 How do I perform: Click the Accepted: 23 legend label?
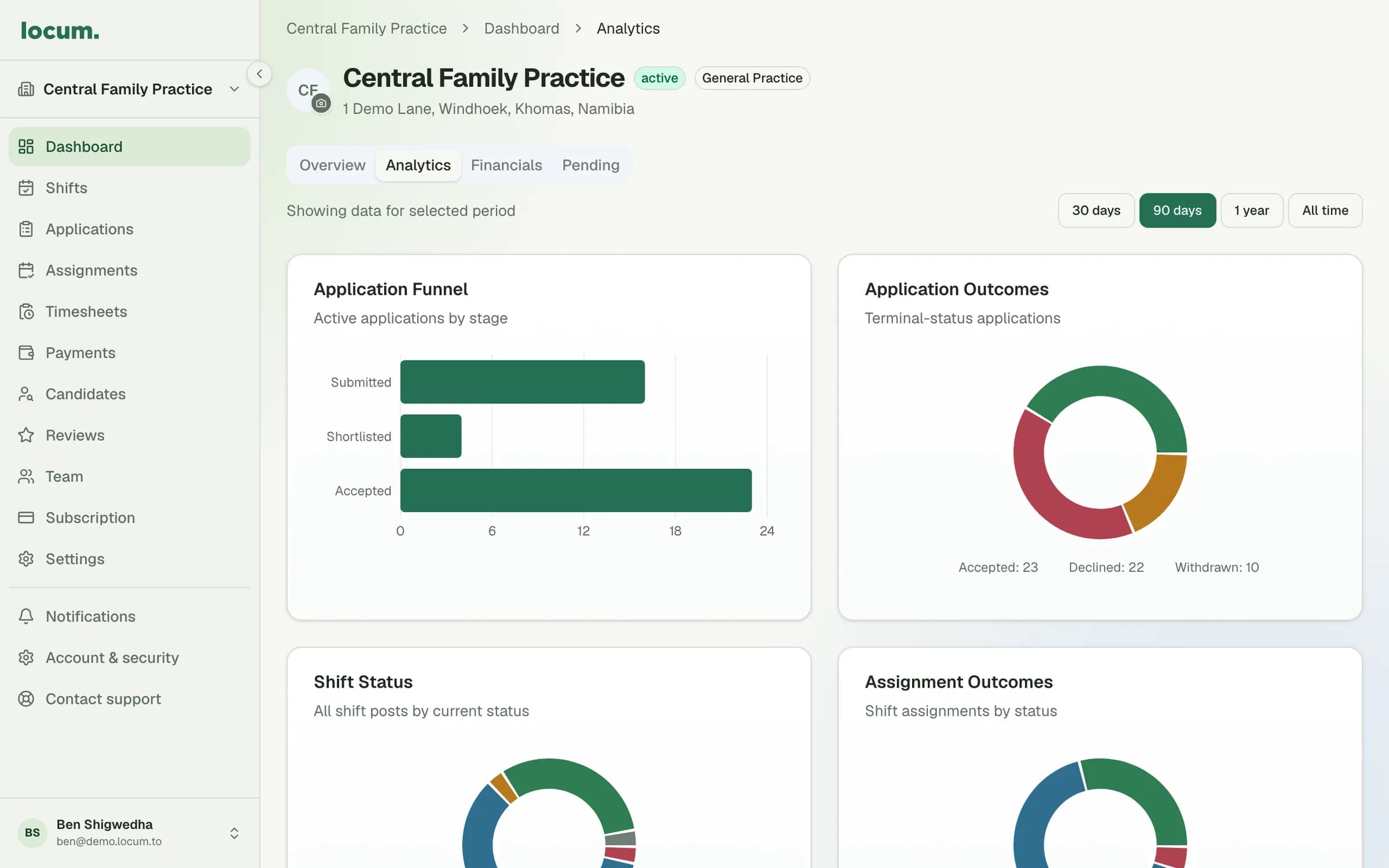[998, 567]
